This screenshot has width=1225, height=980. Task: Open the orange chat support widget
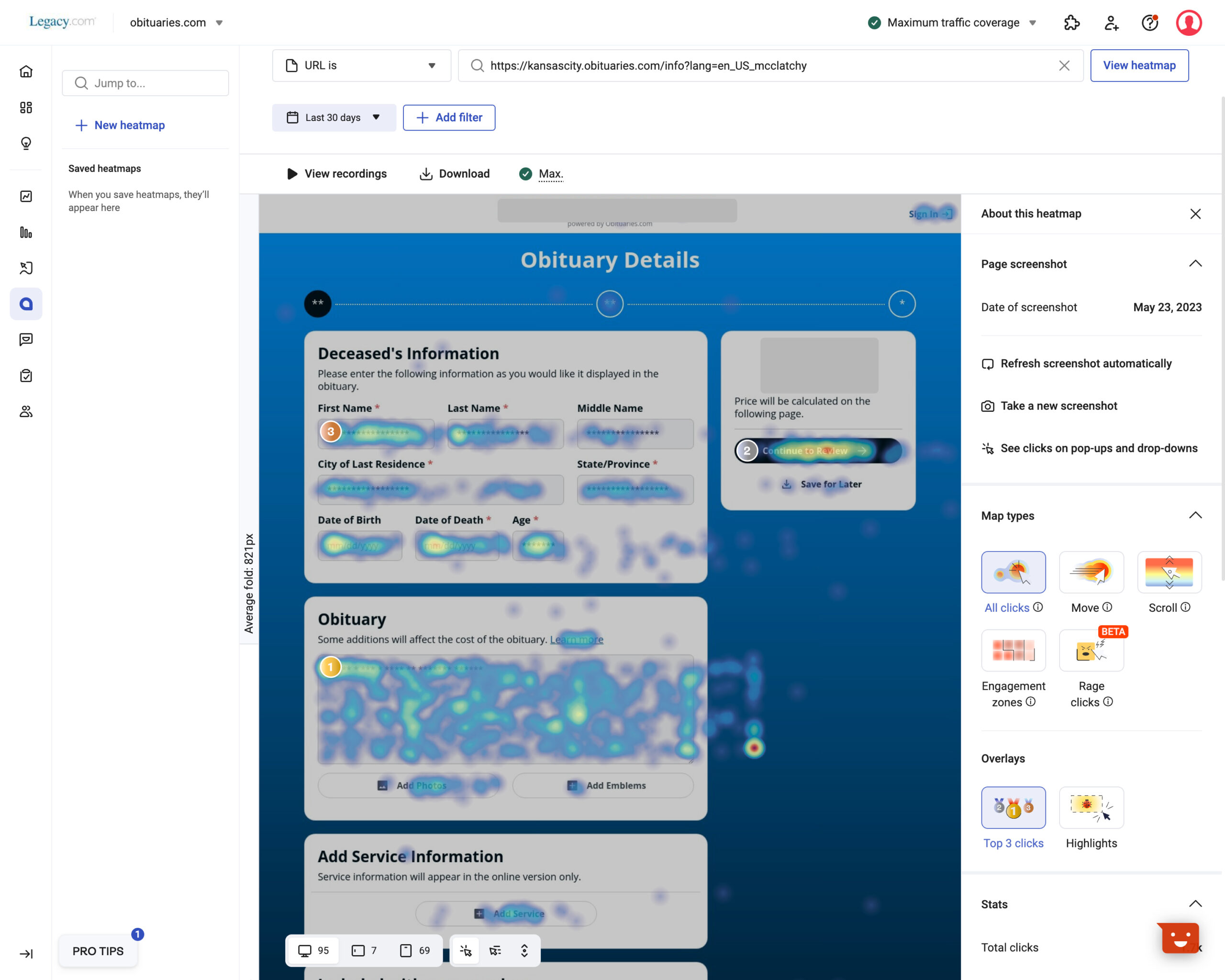pyautogui.click(x=1180, y=937)
